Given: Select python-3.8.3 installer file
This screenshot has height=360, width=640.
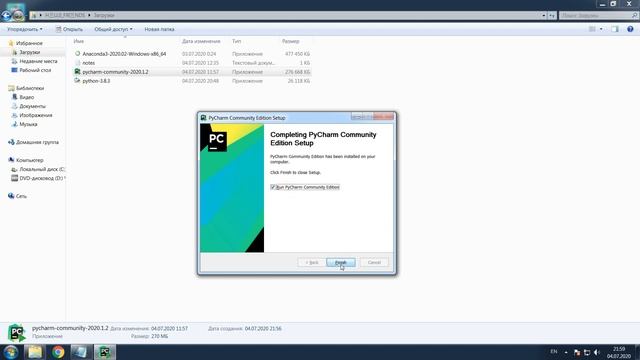Looking at the screenshot, I should [96, 81].
